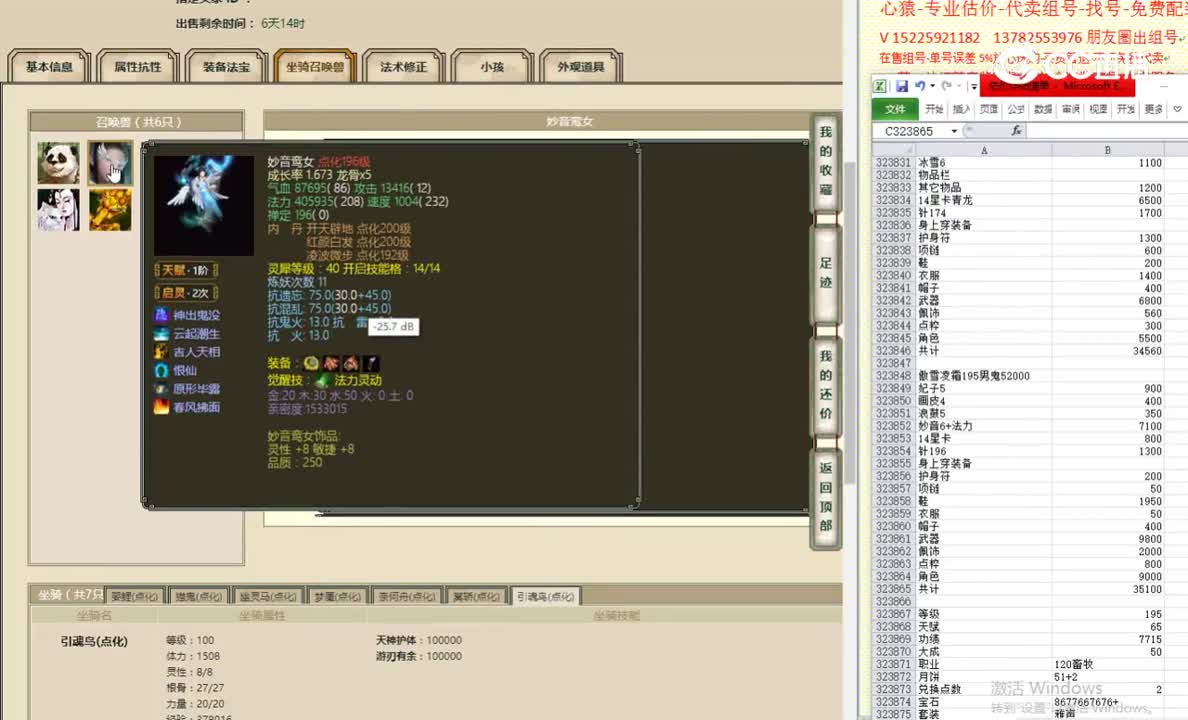Open the Excel 开始 ribbon tab
The image size is (1188, 720).
934,109
